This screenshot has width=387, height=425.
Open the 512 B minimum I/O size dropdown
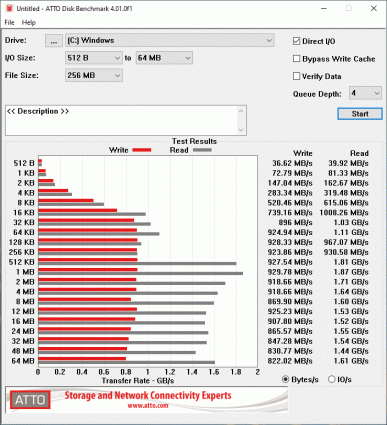(x=94, y=58)
